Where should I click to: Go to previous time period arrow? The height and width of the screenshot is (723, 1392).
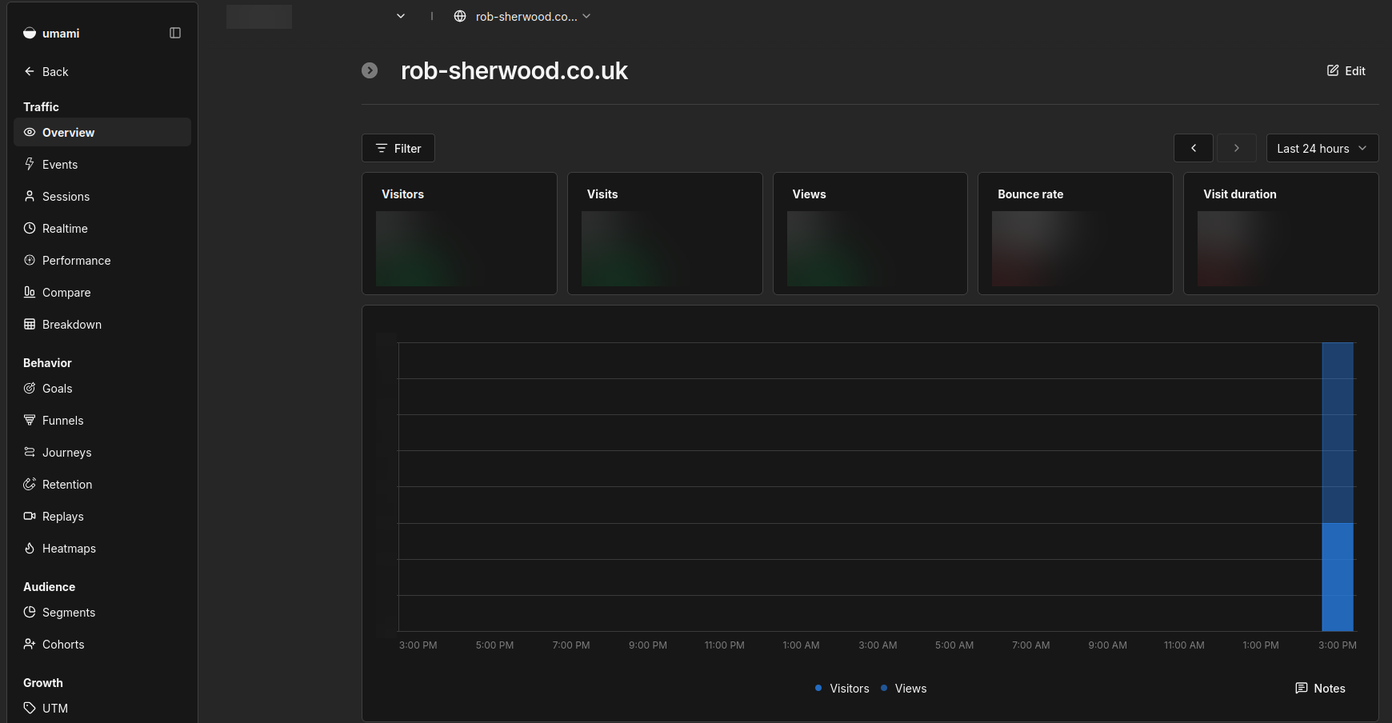coord(1193,148)
